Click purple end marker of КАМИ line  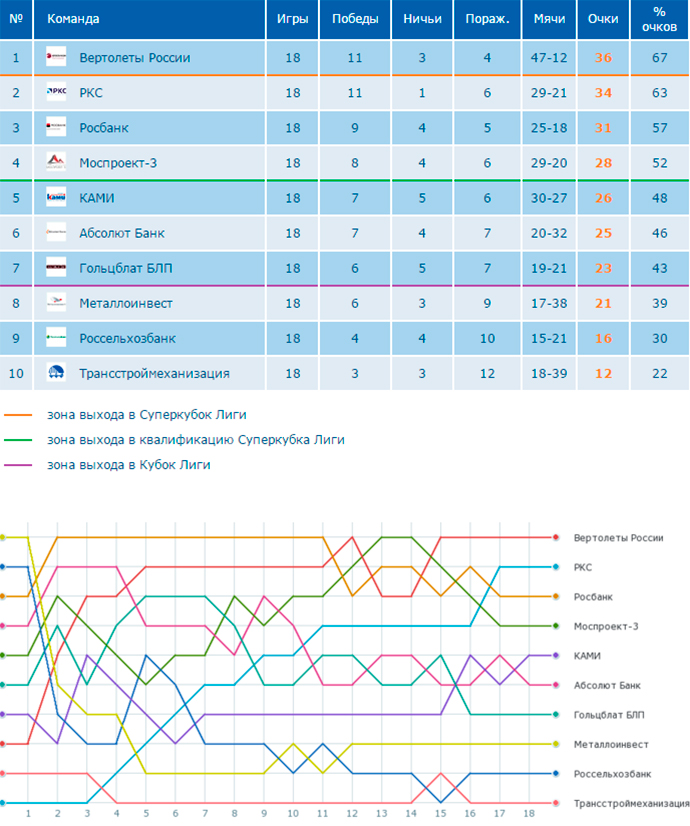click(556, 655)
